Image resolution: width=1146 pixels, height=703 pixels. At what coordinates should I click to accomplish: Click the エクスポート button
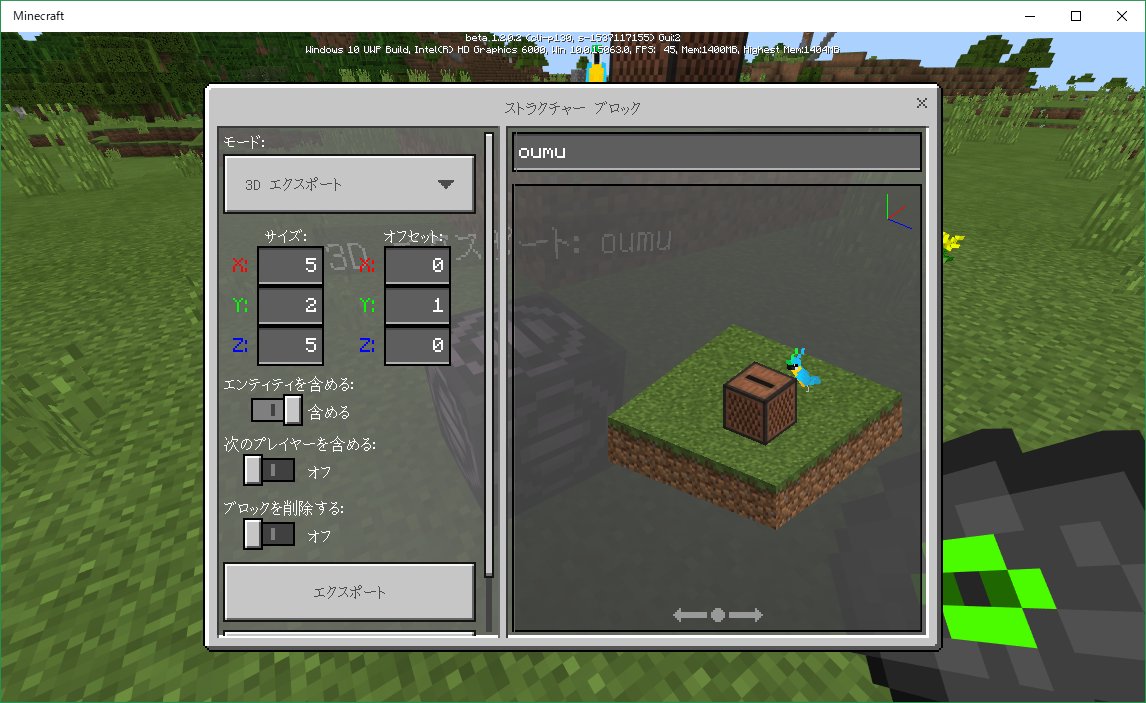(349, 592)
